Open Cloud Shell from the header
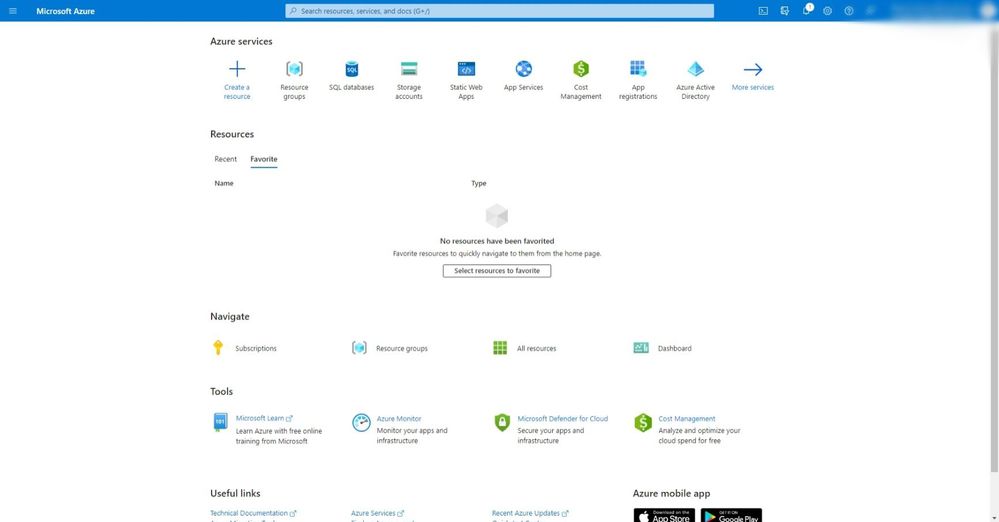 (x=763, y=11)
